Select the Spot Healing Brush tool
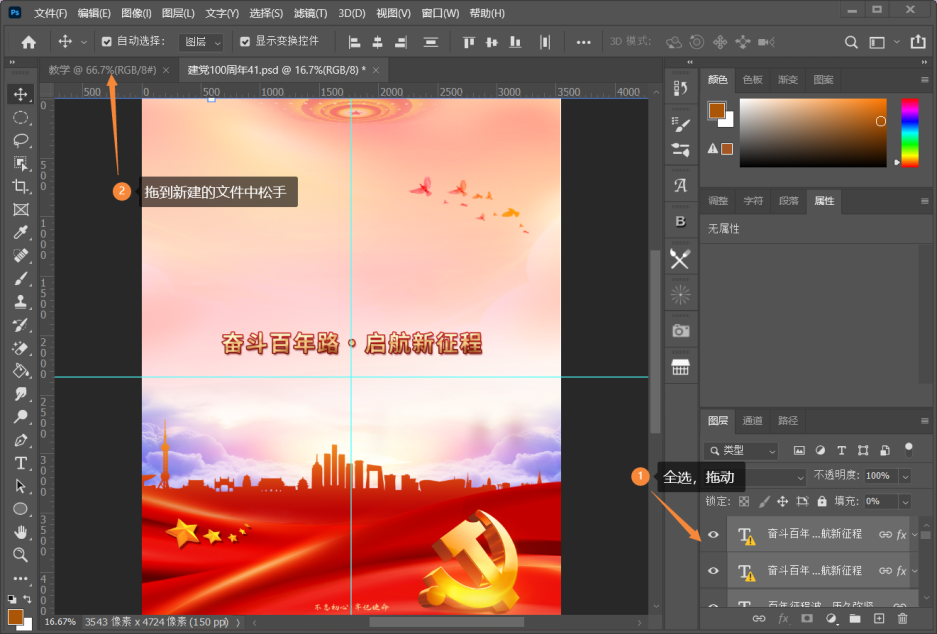 [20, 256]
